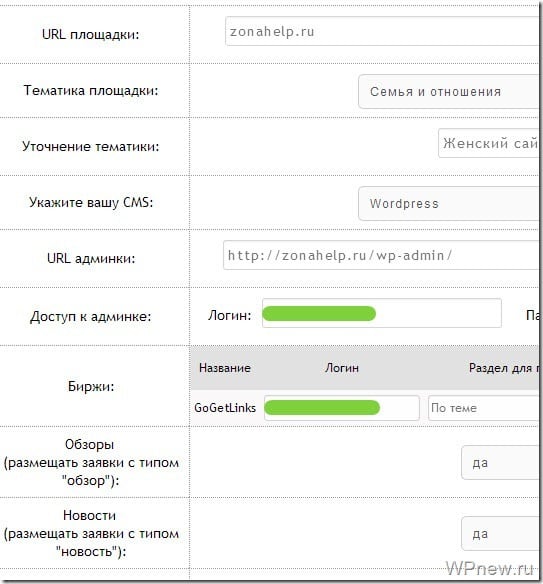Click the Название column header
Viewport: 543px width, 584px height.
225,368
